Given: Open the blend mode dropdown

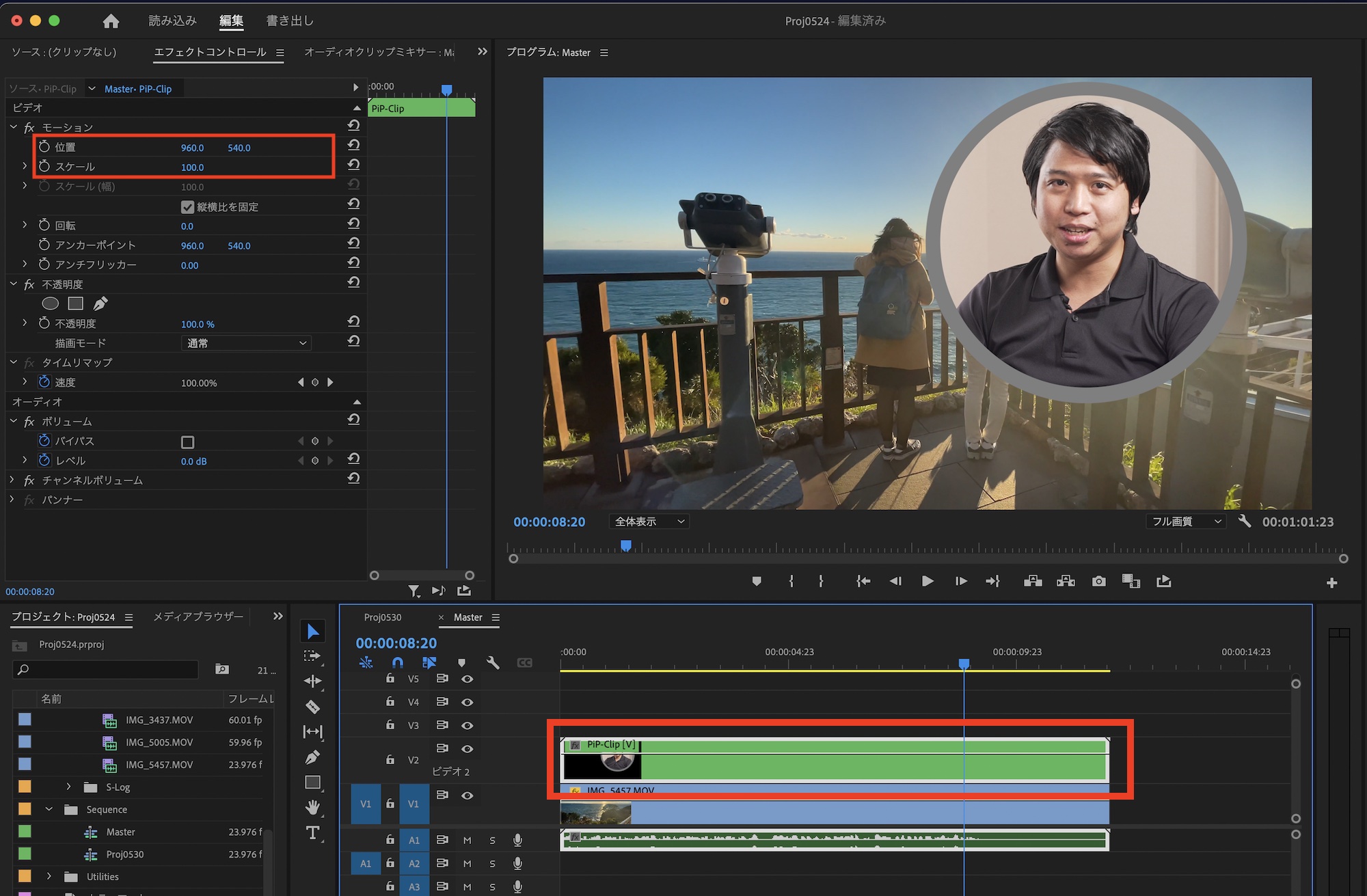Looking at the screenshot, I should click(246, 343).
